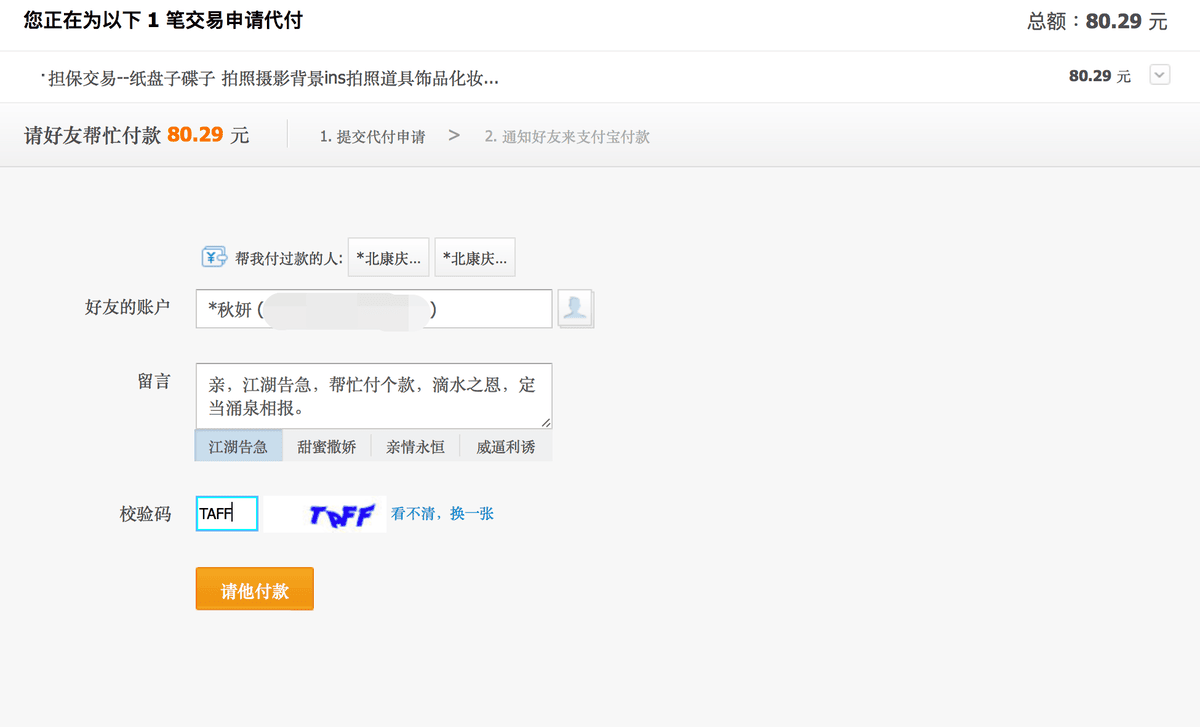Viewport: 1200px width, 727px height.
Task: Select the first *北康庆 previous payer
Action: pyautogui.click(x=389, y=258)
